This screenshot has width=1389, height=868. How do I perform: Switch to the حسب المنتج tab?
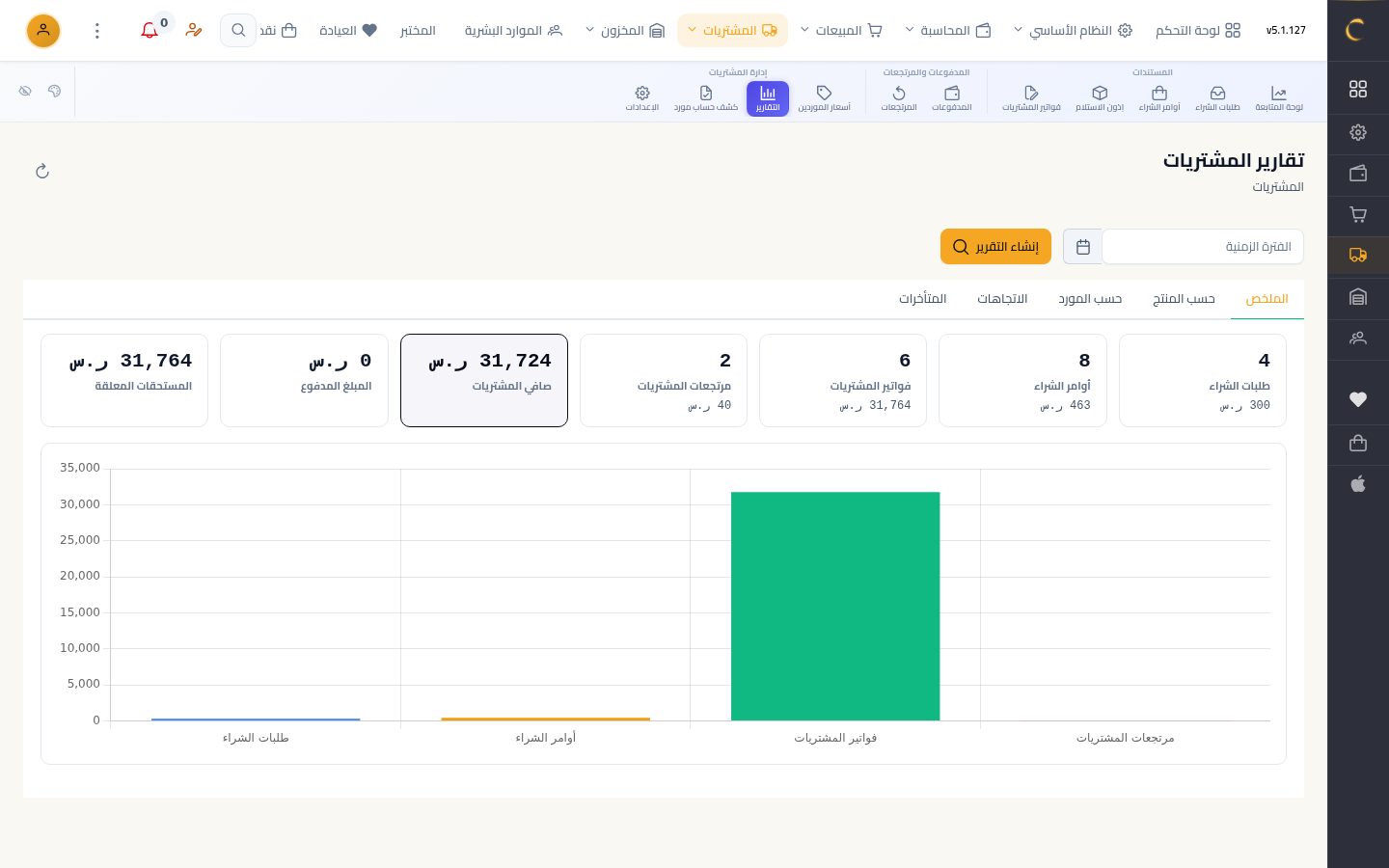(1184, 299)
